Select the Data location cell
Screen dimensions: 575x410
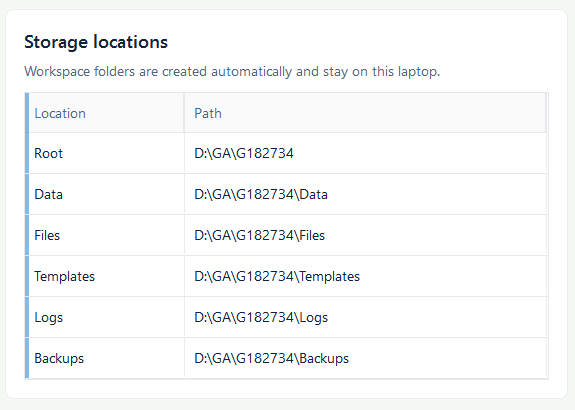pyautogui.click(x=106, y=194)
